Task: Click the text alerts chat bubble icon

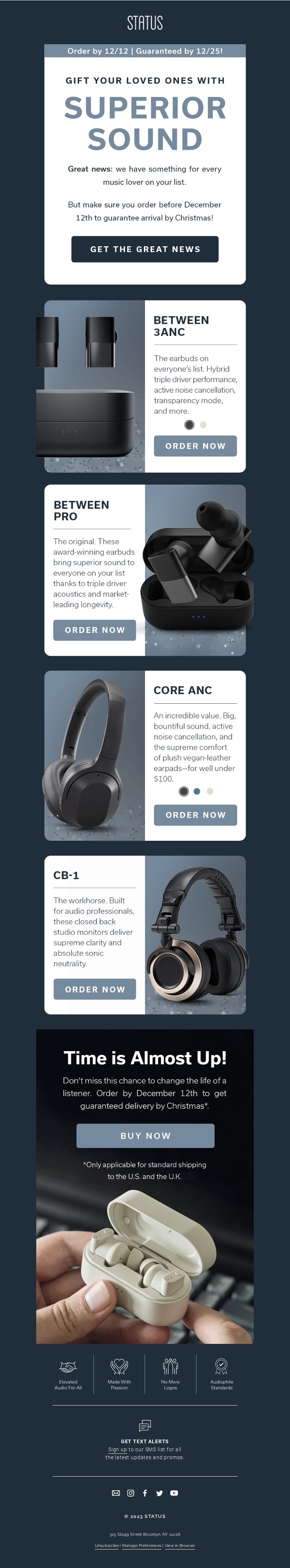Action: pos(145,1425)
